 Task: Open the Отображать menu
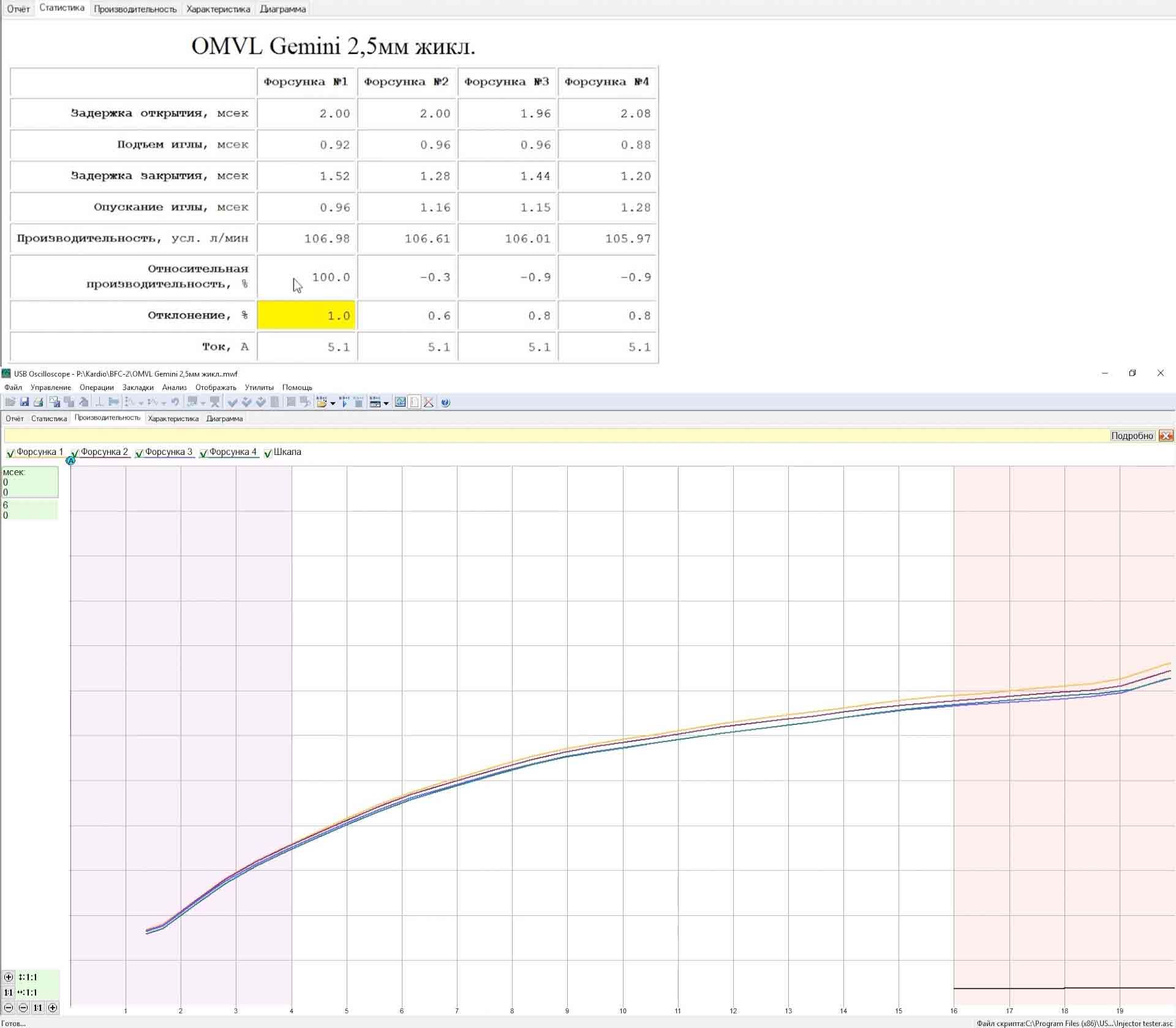point(216,388)
